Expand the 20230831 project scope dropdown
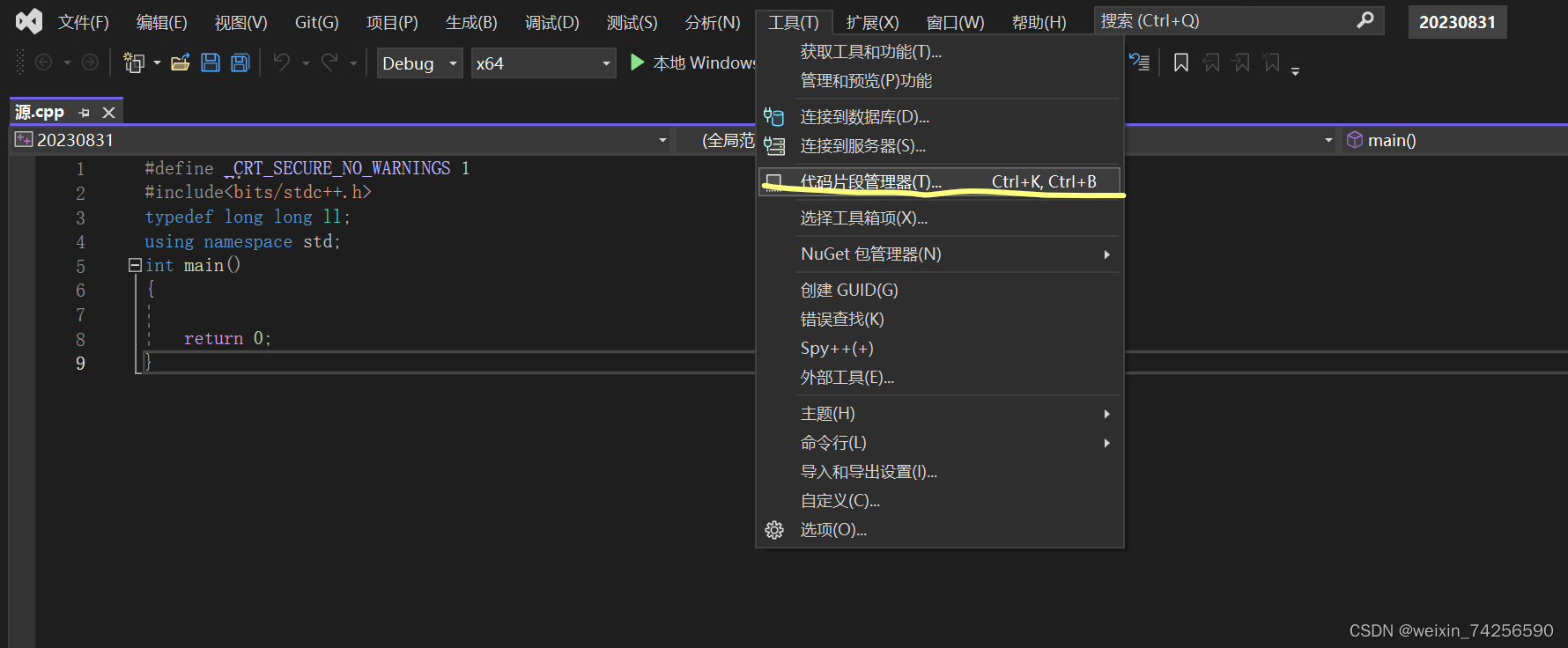 (662, 140)
